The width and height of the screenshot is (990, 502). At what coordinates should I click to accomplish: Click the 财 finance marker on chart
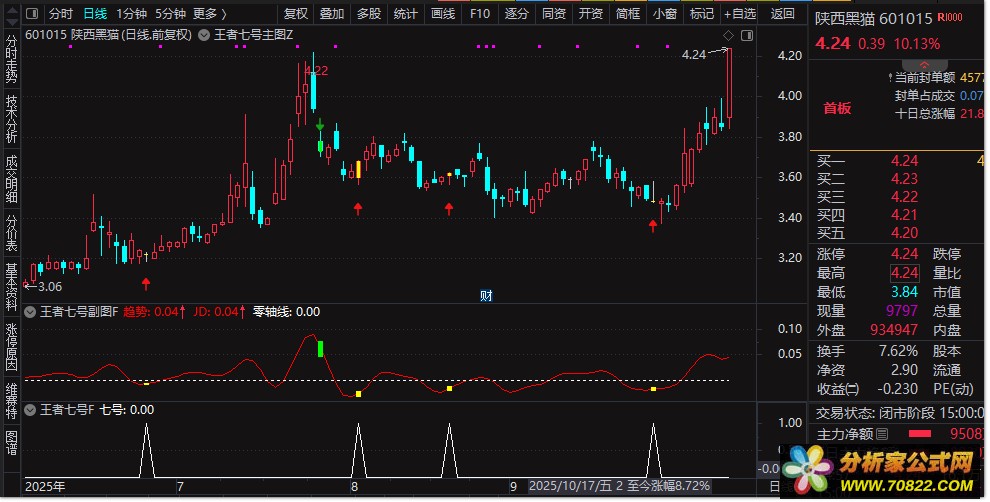[486, 296]
